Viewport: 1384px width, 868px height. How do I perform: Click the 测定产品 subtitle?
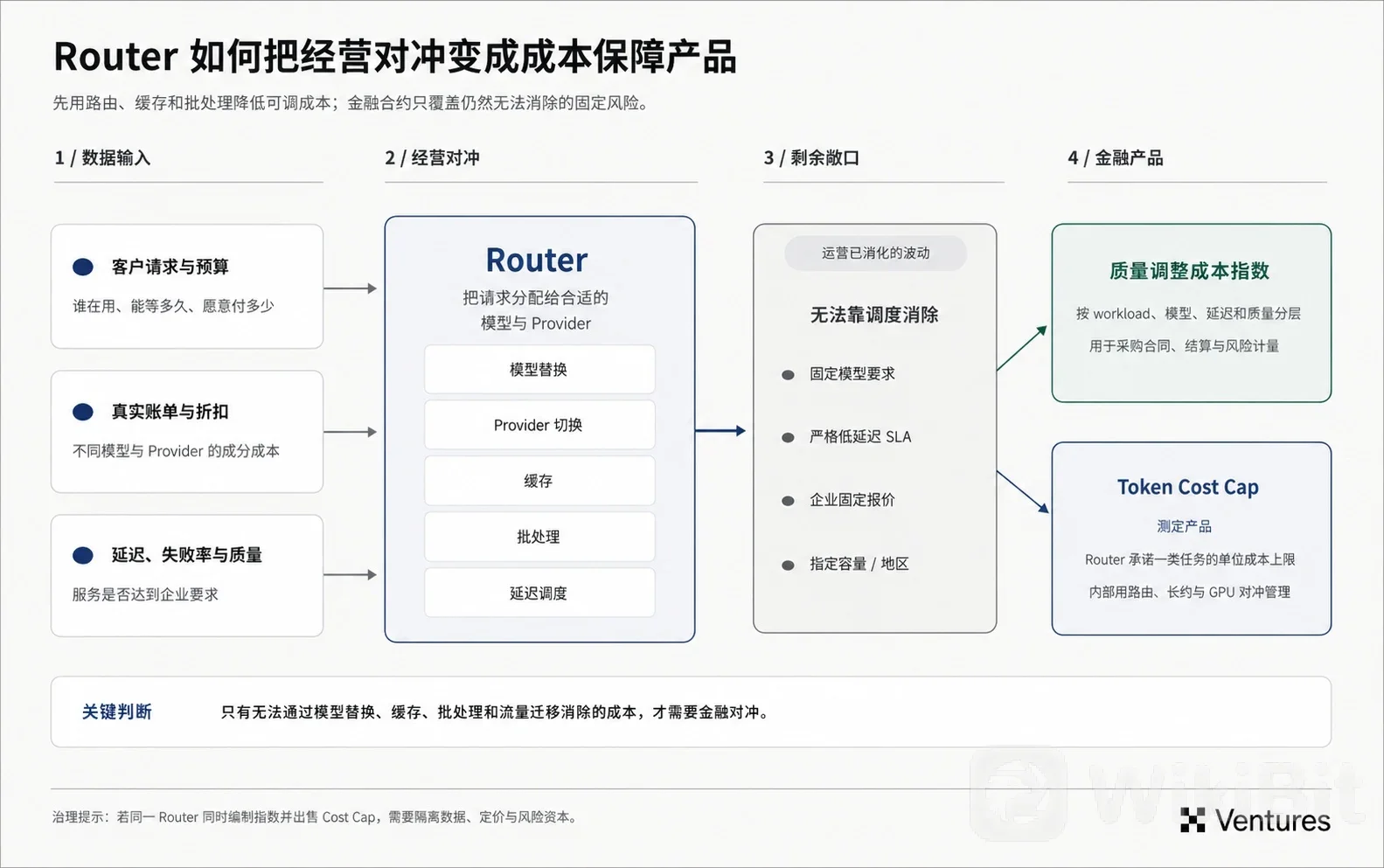[x=1184, y=526]
